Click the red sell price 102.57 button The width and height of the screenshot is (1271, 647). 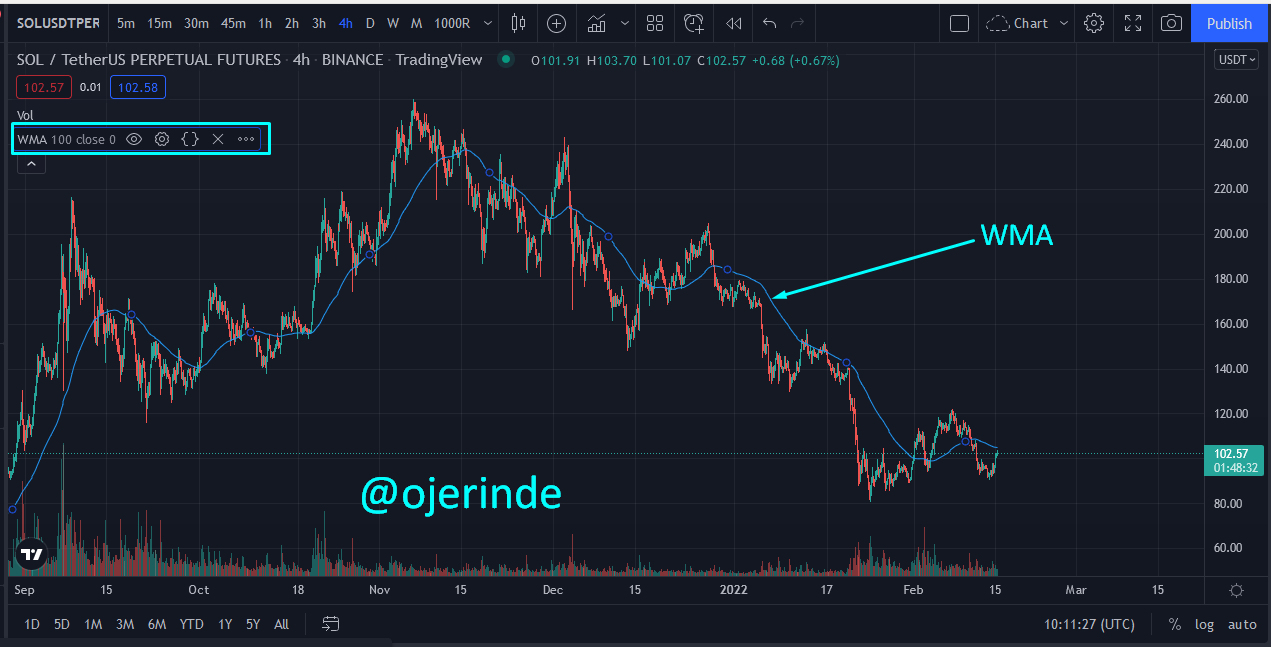pyautogui.click(x=43, y=88)
